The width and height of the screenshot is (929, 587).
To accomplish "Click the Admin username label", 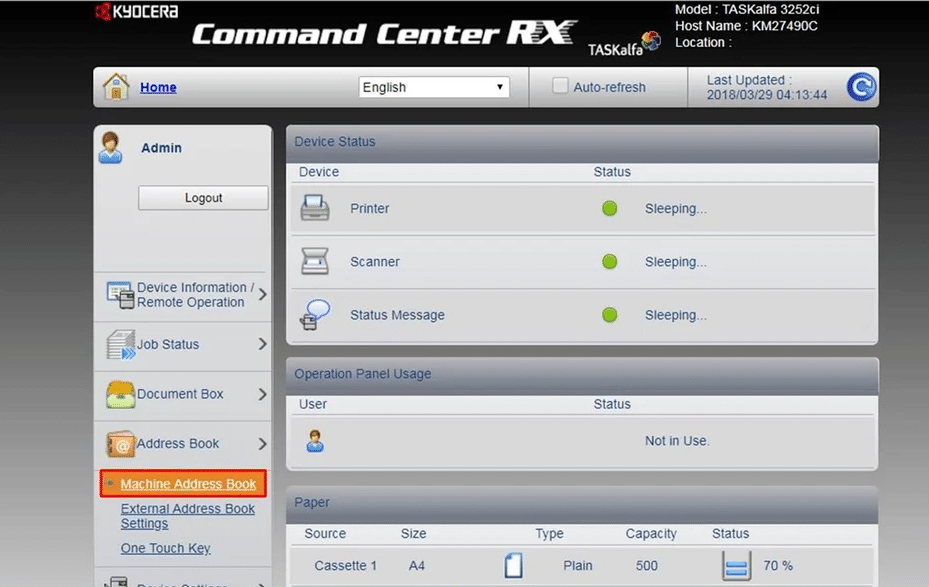I will pos(161,148).
